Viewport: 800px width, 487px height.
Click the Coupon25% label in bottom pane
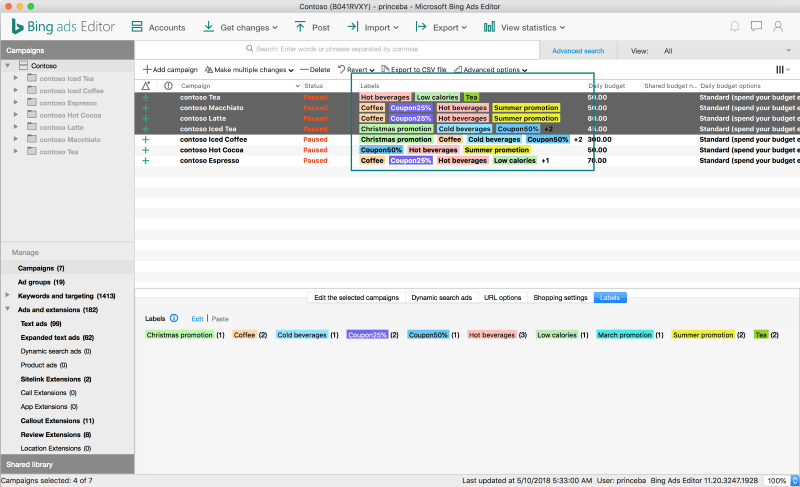[x=367, y=335]
